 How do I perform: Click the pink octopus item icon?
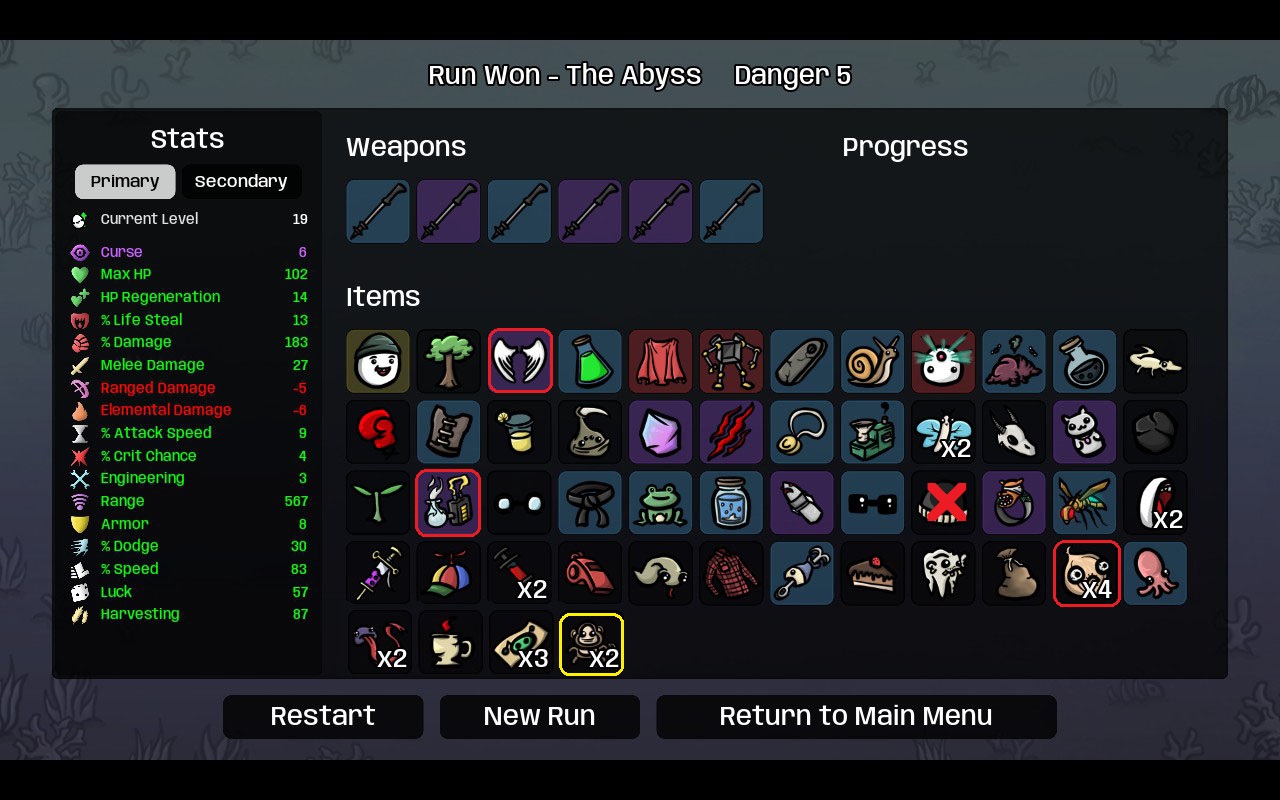point(1156,574)
